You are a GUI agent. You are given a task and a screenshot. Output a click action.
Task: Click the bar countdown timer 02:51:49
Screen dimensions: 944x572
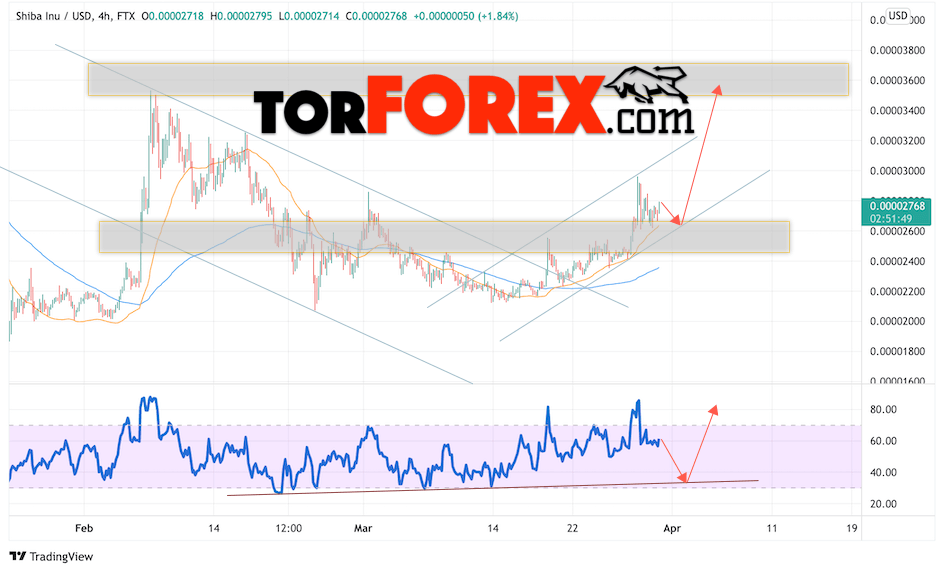[x=890, y=219]
